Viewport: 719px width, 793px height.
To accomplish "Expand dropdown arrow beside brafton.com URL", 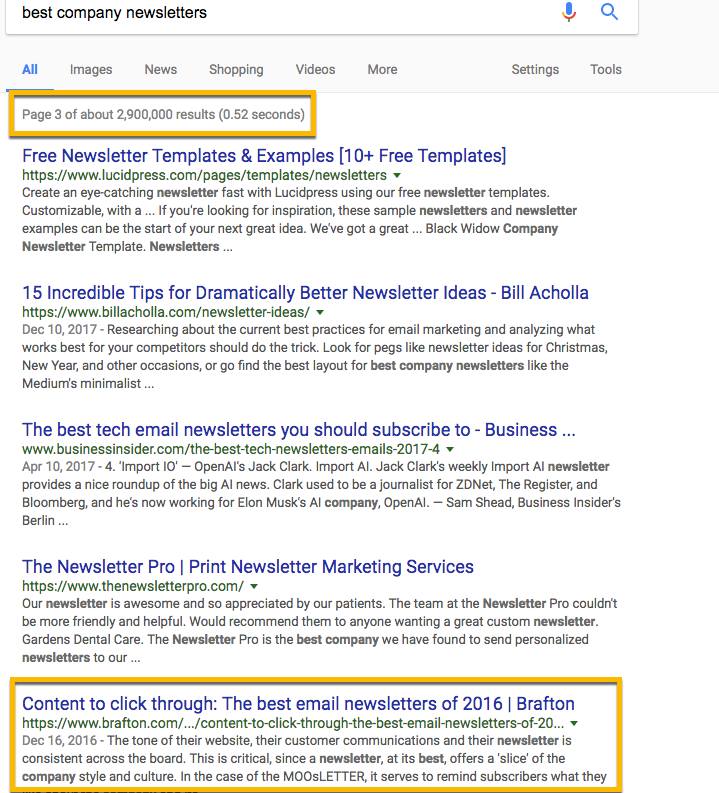I will 575,723.
